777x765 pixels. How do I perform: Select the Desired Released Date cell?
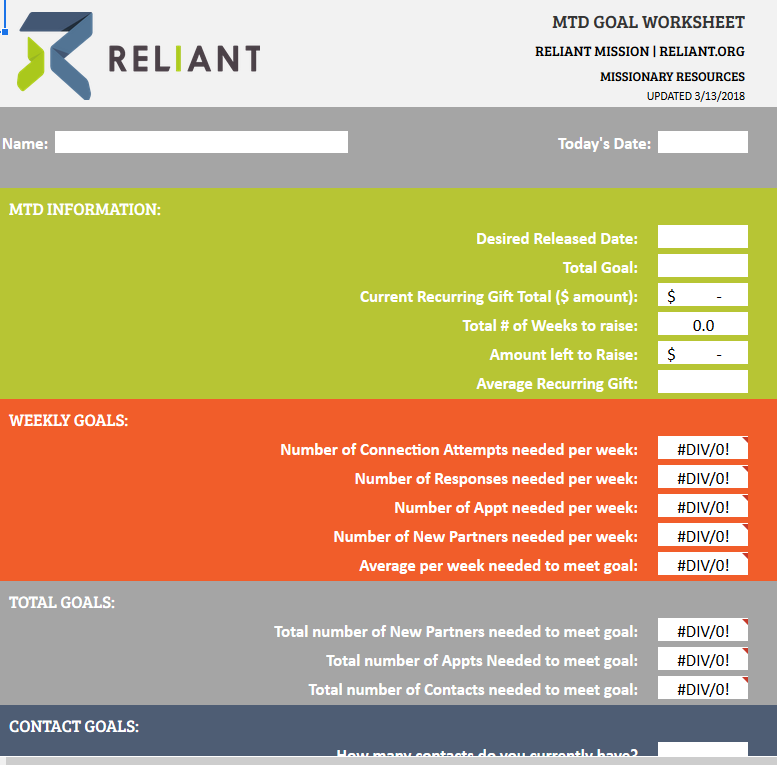tap(702, 237)
